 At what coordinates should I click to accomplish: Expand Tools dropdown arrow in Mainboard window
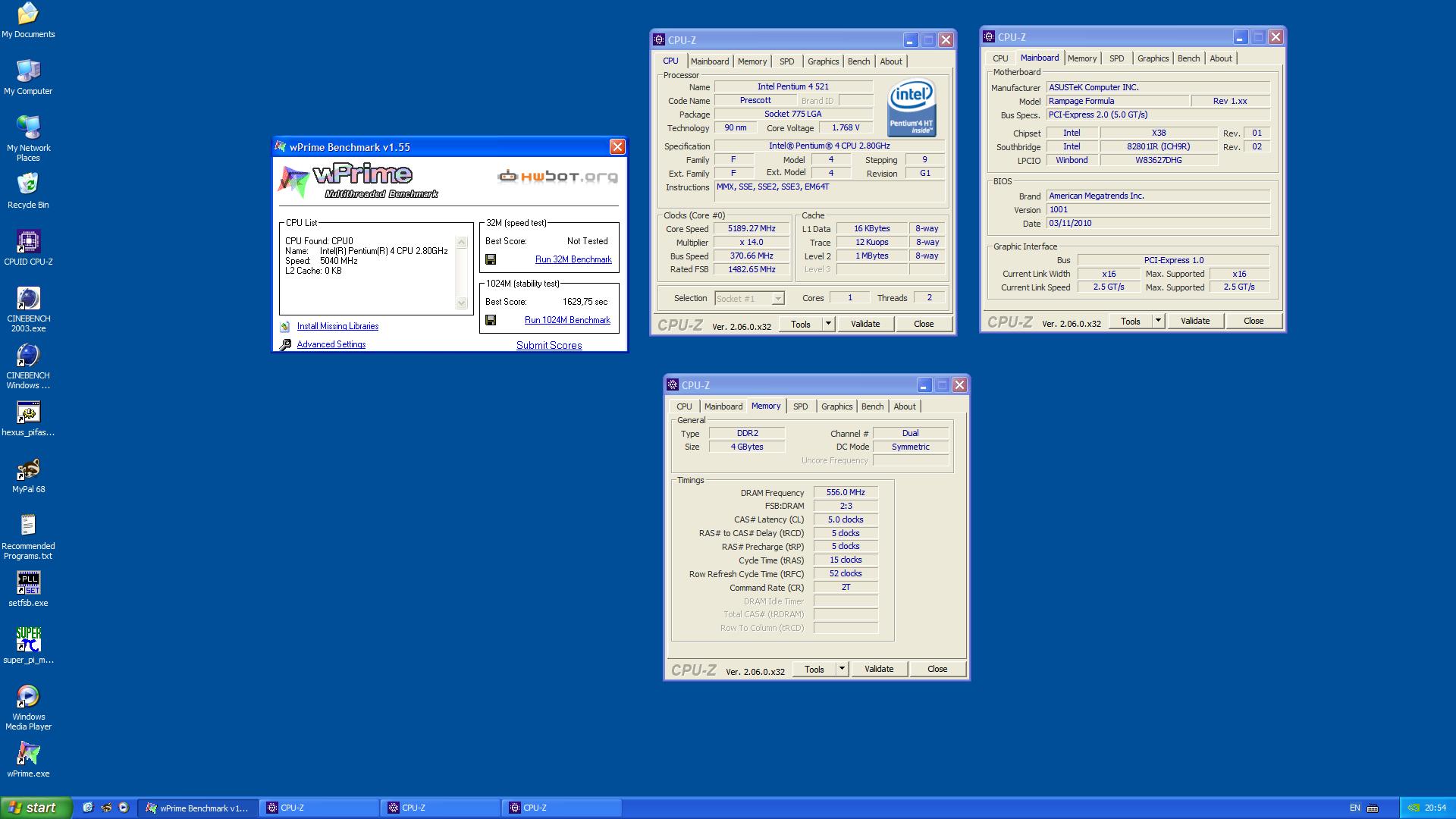click(1158, 322)
